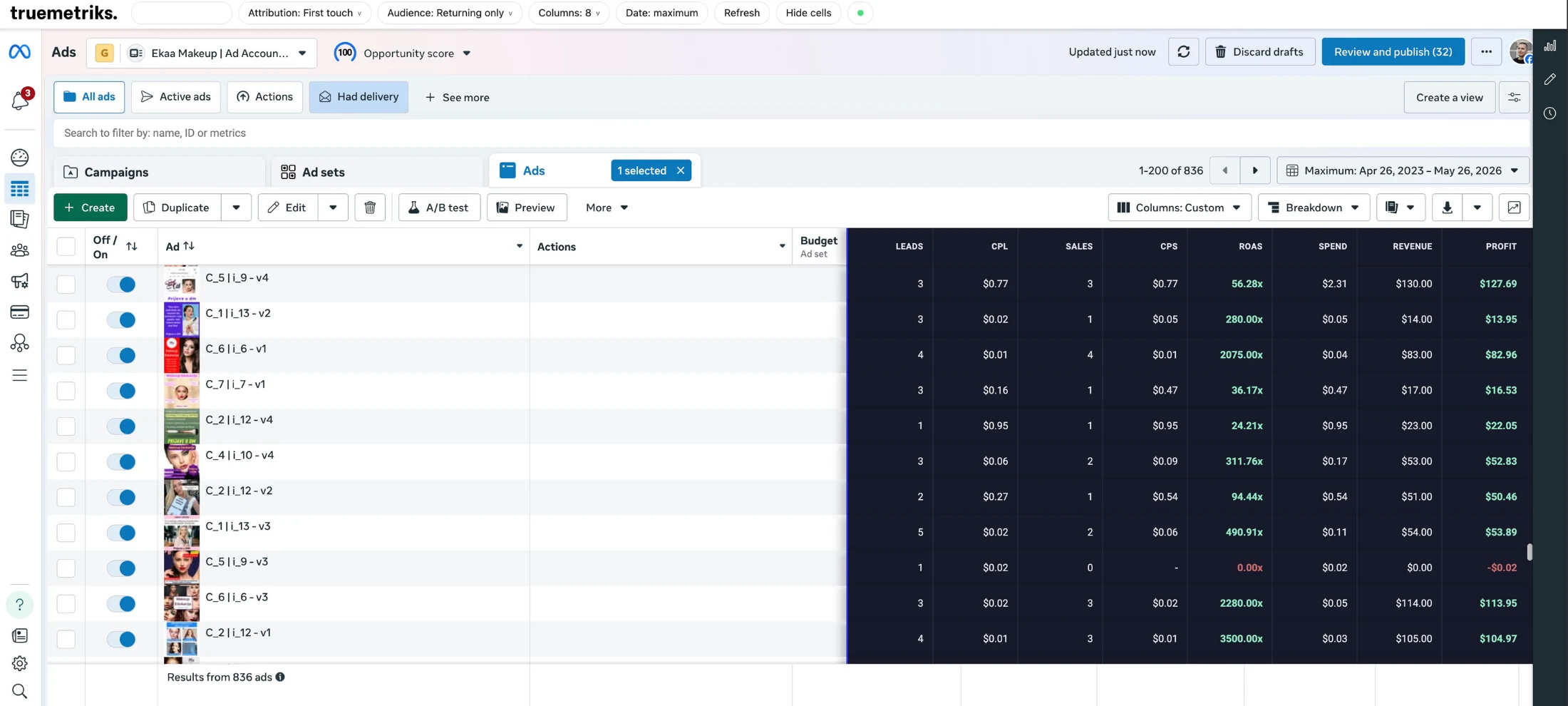Turn off ad C_1 | i_13 - v3 toggle
1568x706 pixels.
[x=121, y=533]
